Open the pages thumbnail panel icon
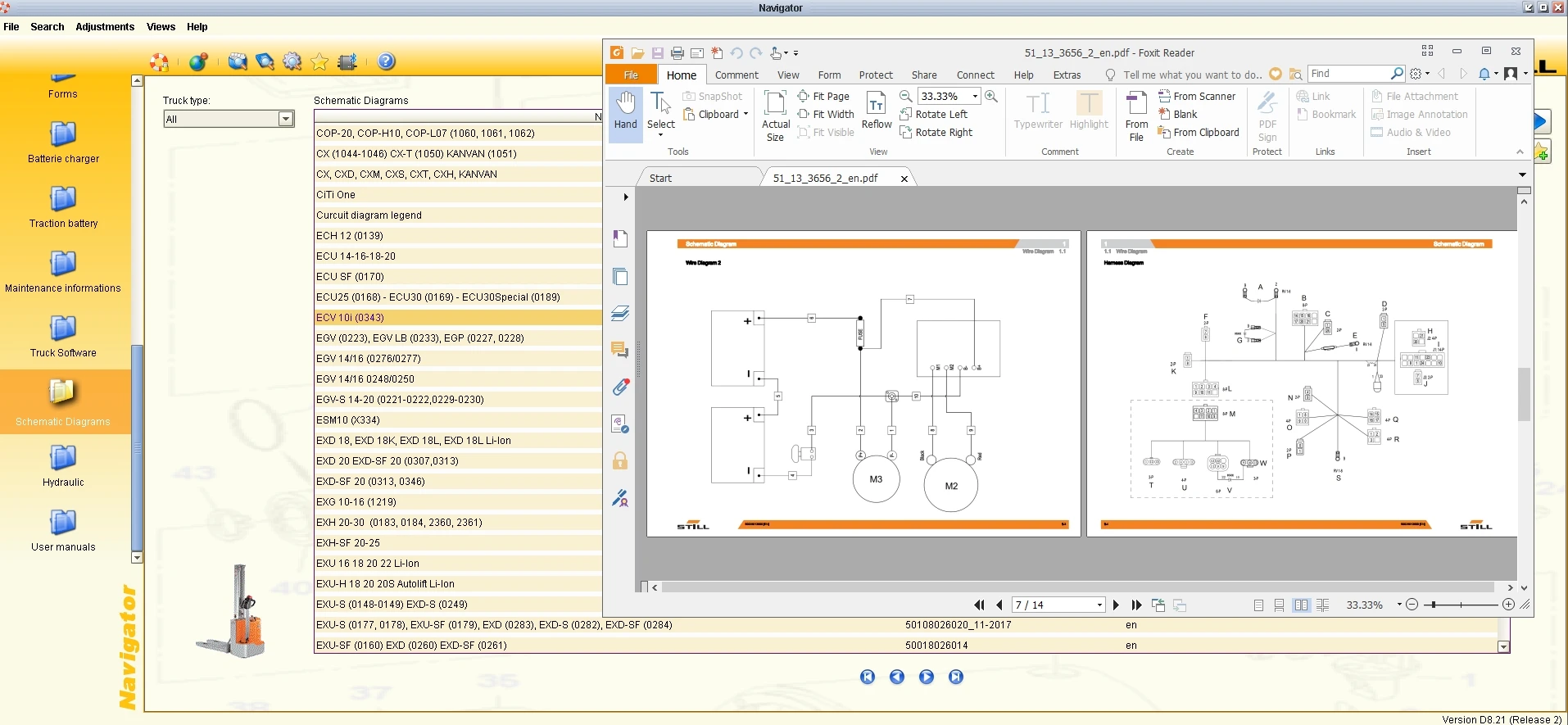 pos(620,276)
